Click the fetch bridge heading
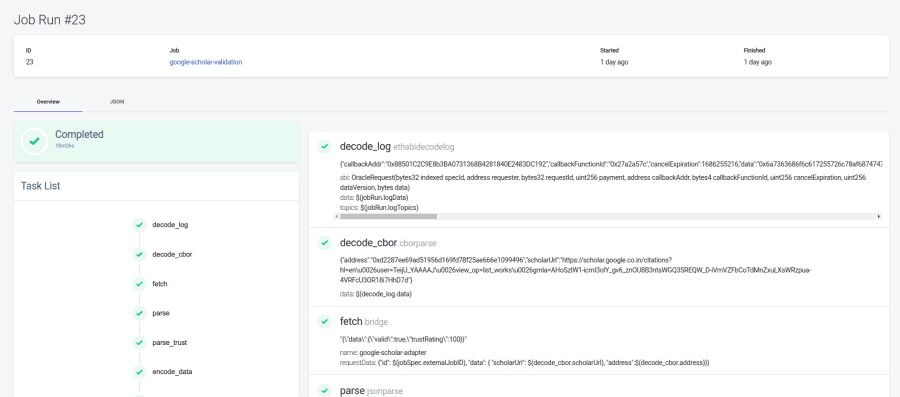This screenshot has width=900, height=397. point(364,322)
